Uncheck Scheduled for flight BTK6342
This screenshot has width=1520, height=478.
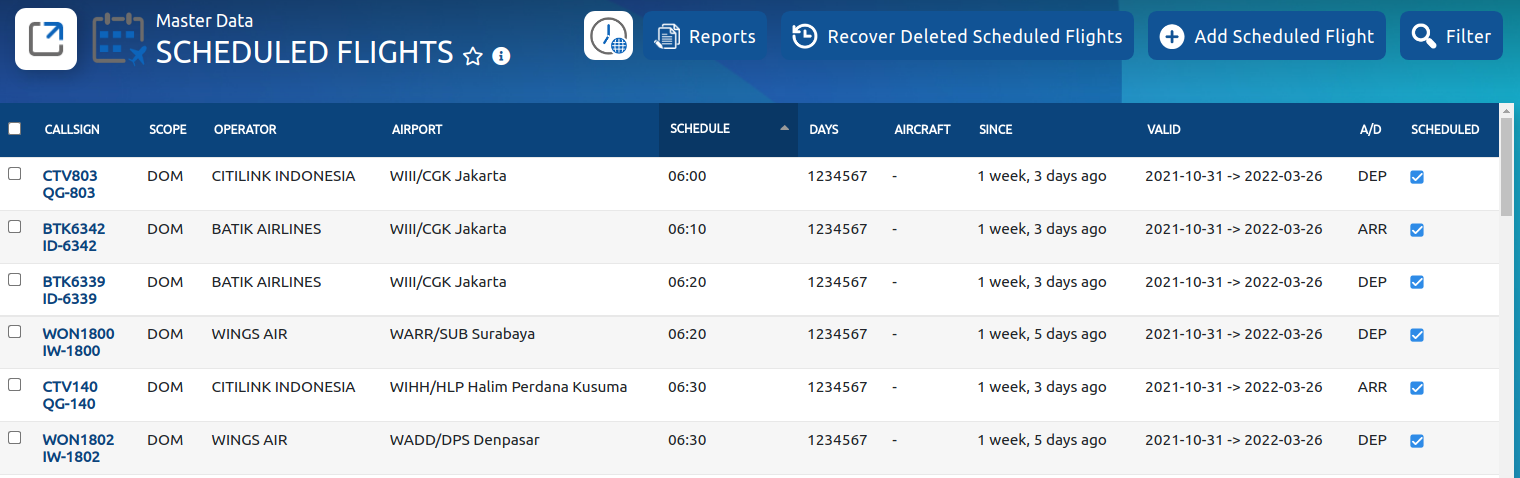[1416, 230]
